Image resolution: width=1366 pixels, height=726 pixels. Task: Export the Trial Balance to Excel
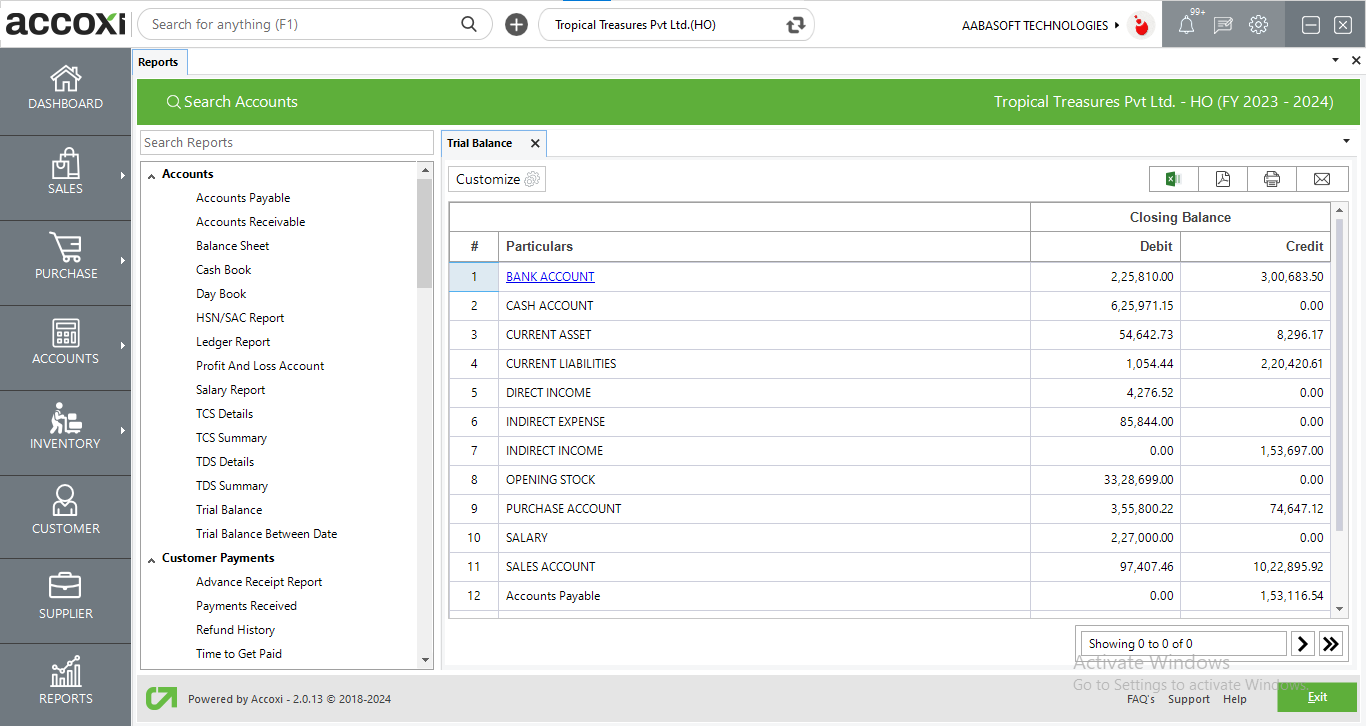pyautogui.click(x=1173, y=178)
